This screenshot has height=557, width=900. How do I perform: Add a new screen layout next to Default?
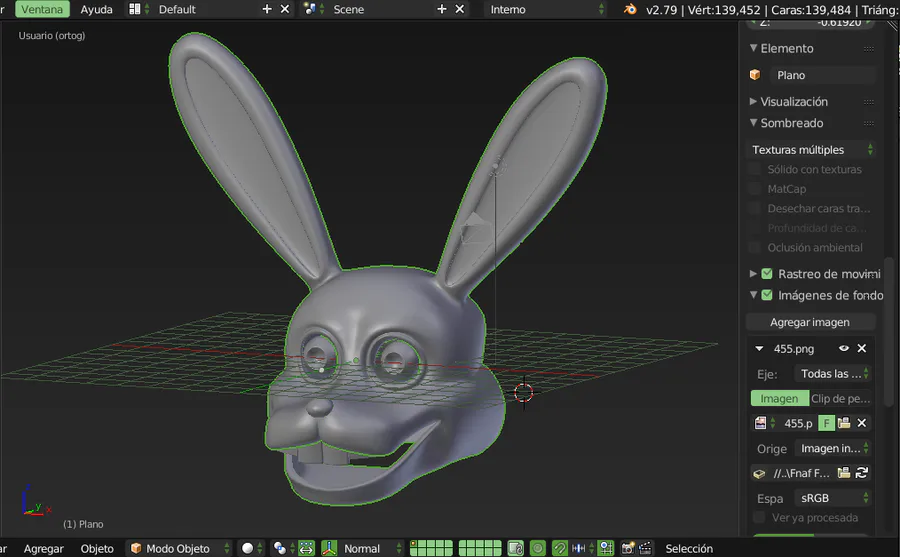pos(267,9)
